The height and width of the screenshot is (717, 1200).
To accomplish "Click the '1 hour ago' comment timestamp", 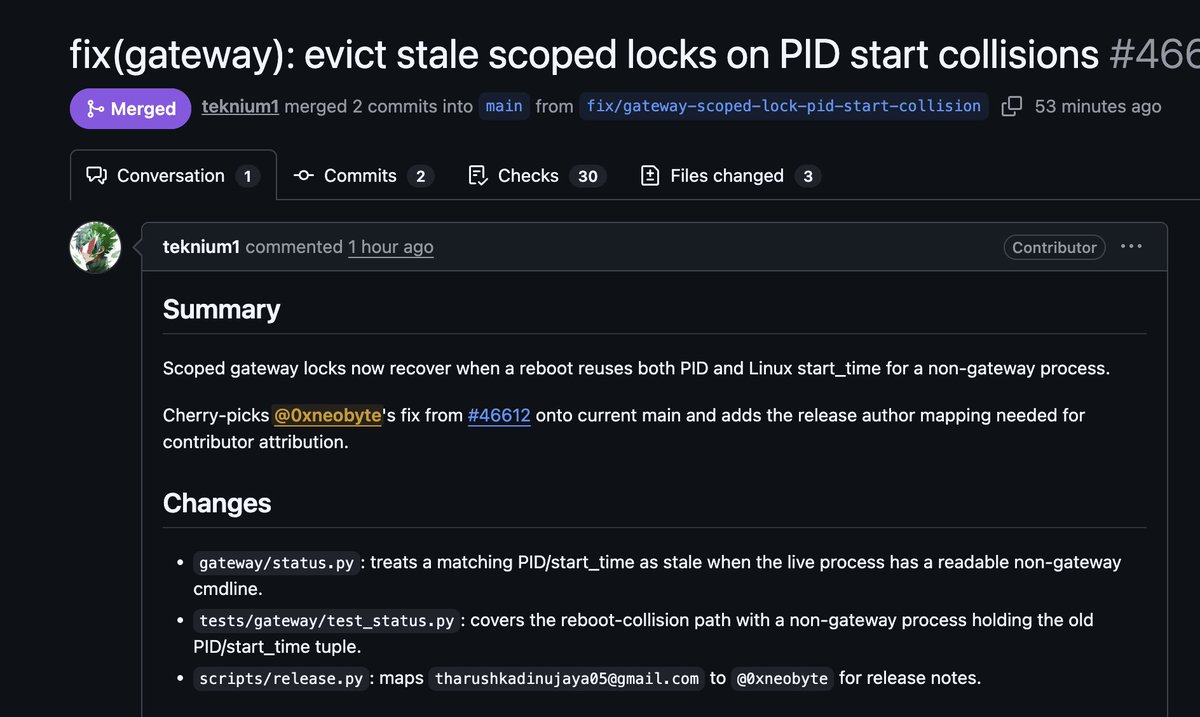I will coord(391,247).
